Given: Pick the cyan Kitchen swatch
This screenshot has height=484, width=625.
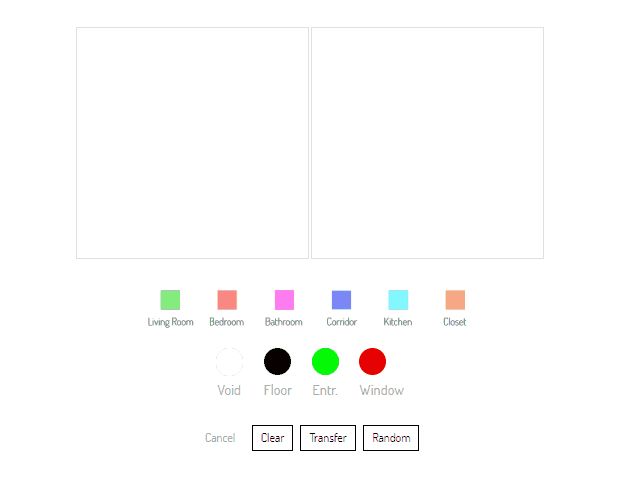Looking at the screenshot, I should click(x=398, y=300).
